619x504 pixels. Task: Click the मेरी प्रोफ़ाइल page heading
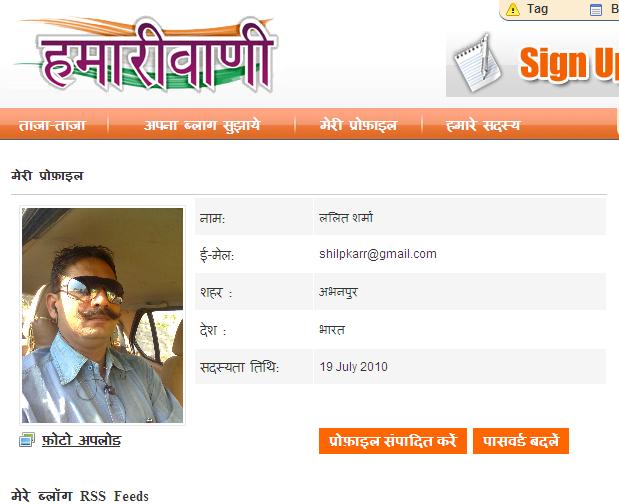(47, 175)
